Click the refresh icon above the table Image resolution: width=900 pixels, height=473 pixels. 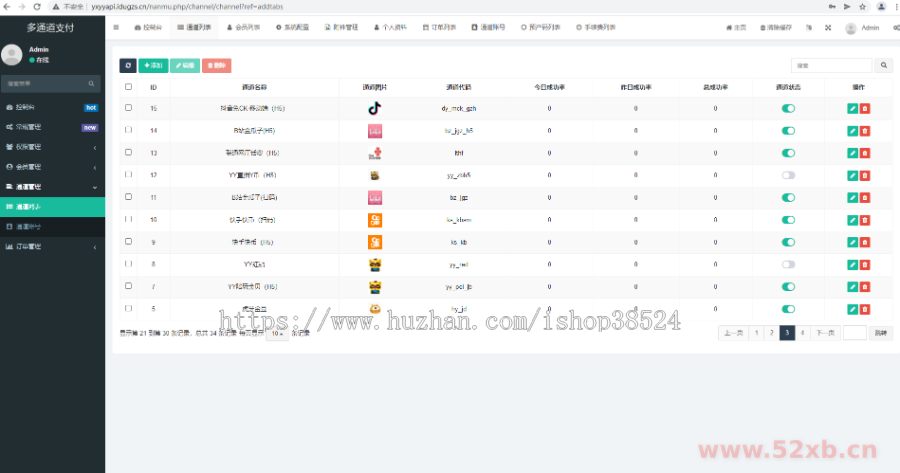128,66
